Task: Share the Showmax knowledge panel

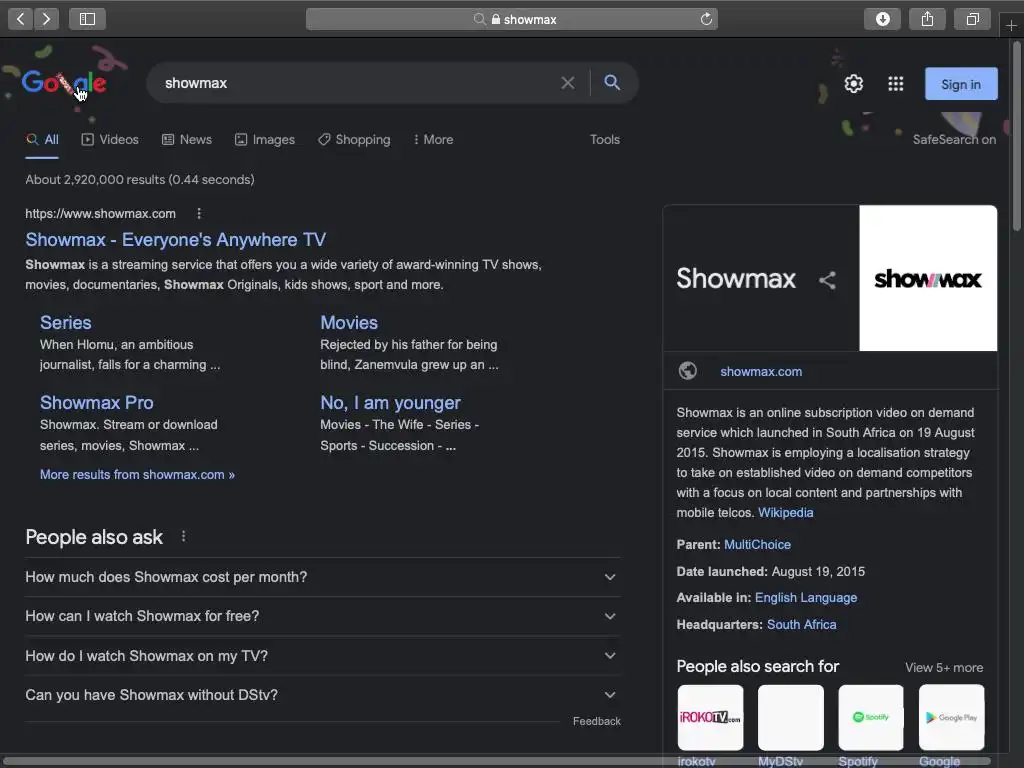Action: 827,280
